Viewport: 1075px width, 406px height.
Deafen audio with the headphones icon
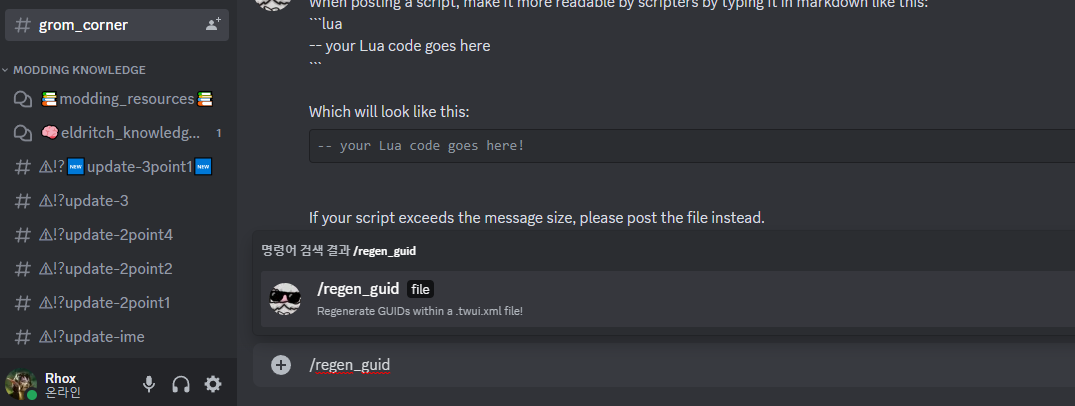181,384
